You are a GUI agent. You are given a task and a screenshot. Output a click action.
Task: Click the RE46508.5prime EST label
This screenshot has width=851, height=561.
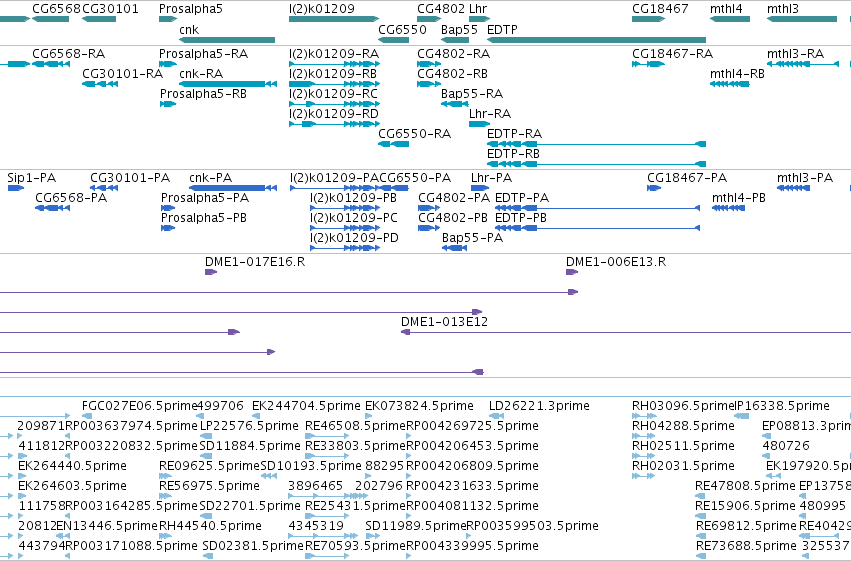(x=355, y=426)
